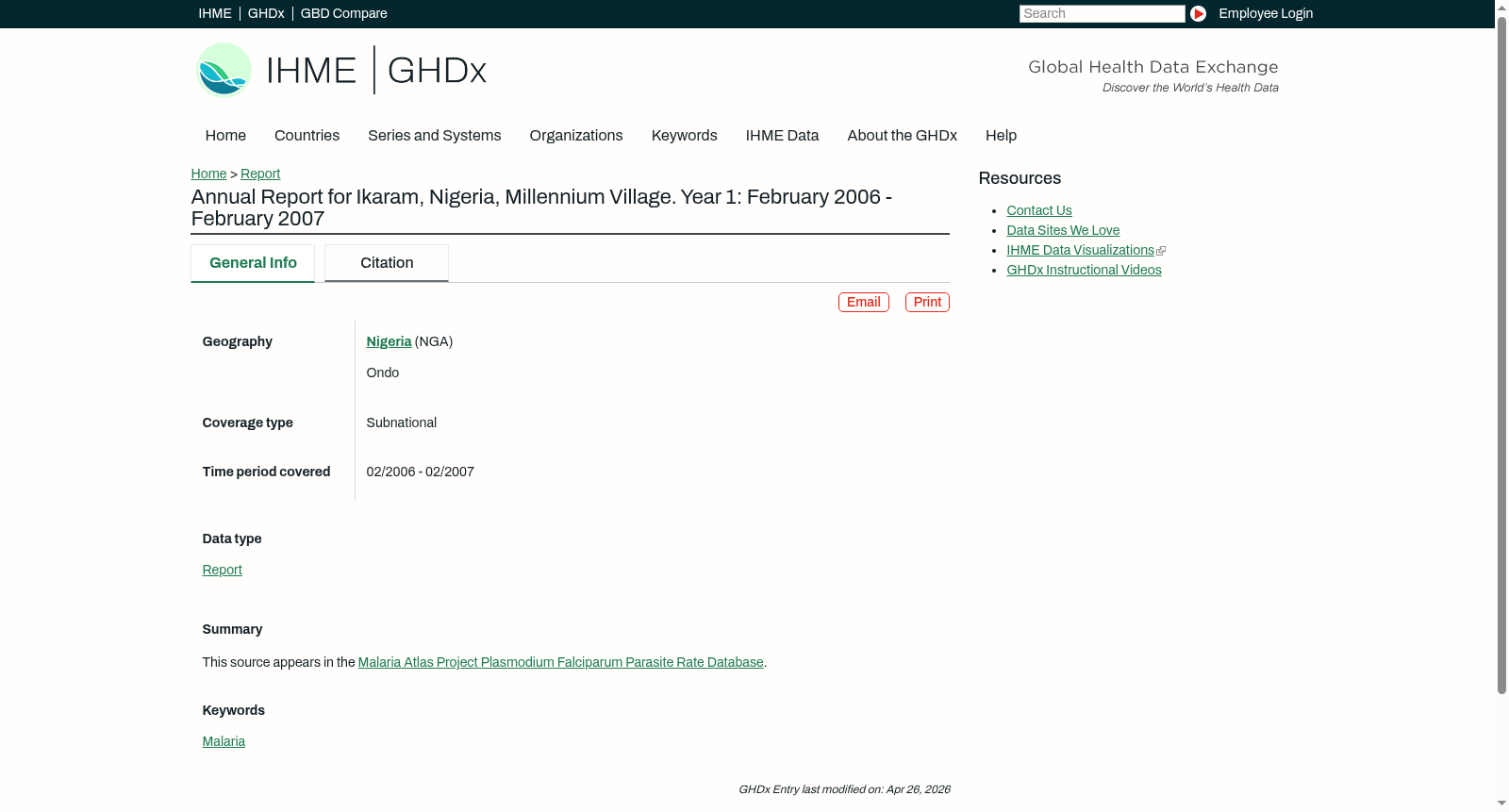Open the IHME Data menu item
This screenshot has height=812, width=1509.
(x=782, y=136)
